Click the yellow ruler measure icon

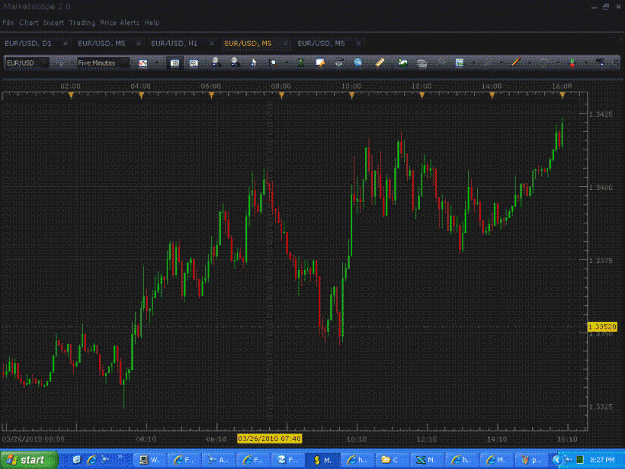pos(380,63)
